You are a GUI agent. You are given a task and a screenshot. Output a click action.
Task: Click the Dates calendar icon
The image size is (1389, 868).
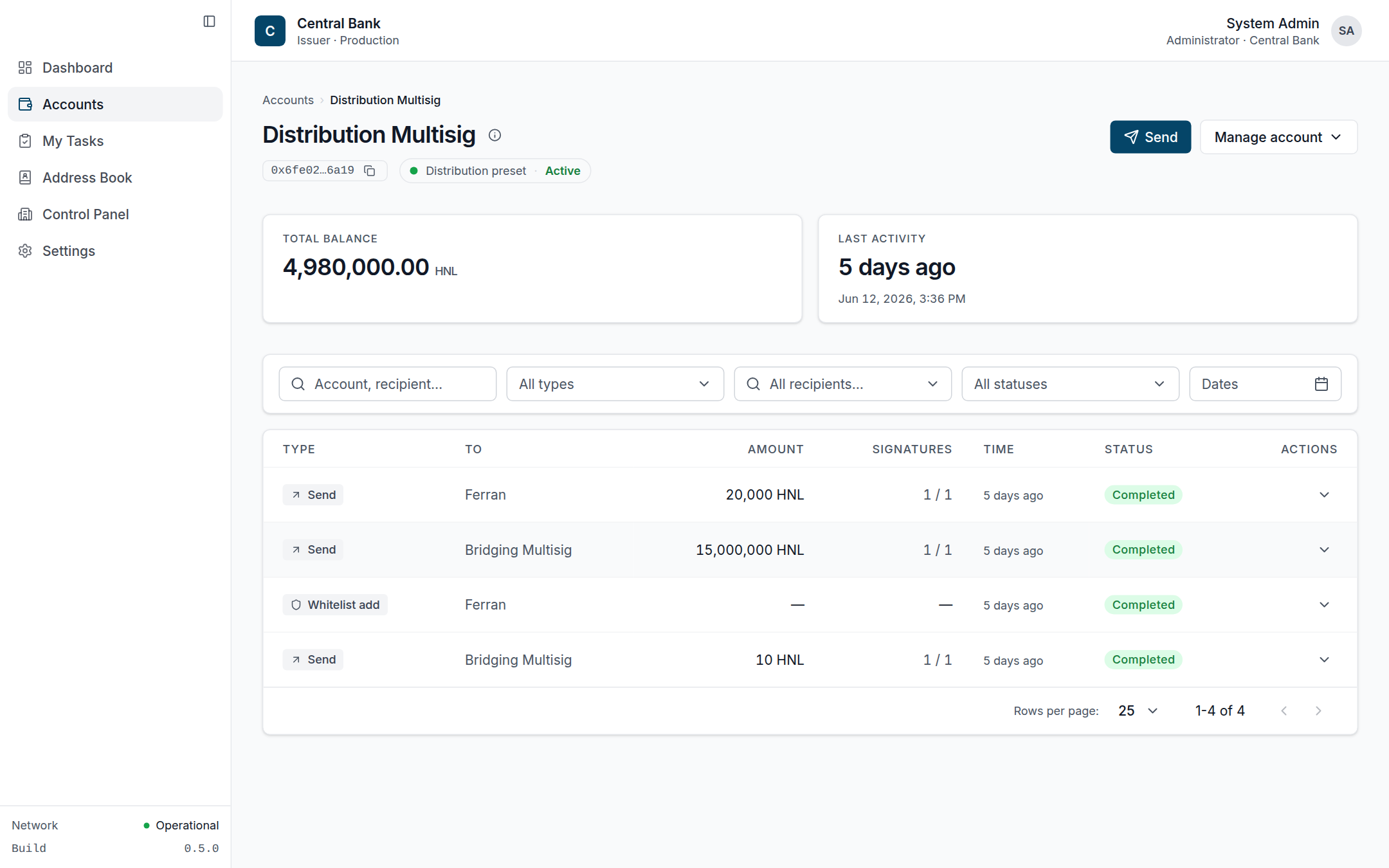pyautogui.click(x=1321, y=384)
